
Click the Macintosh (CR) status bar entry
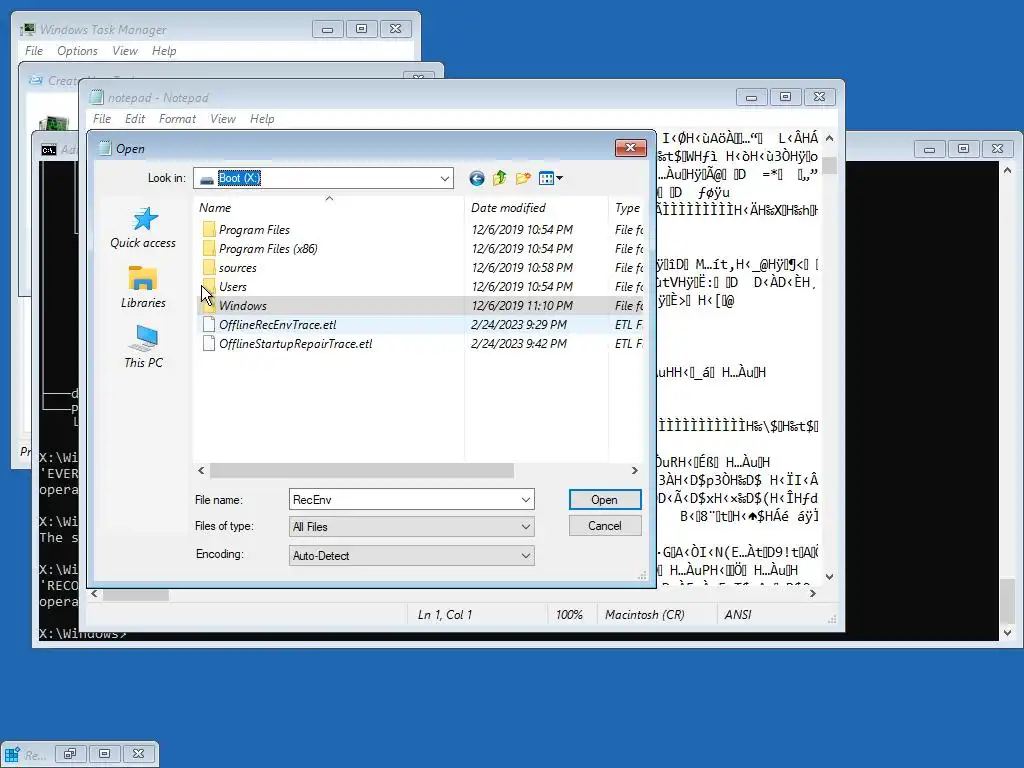pos(645,615)
